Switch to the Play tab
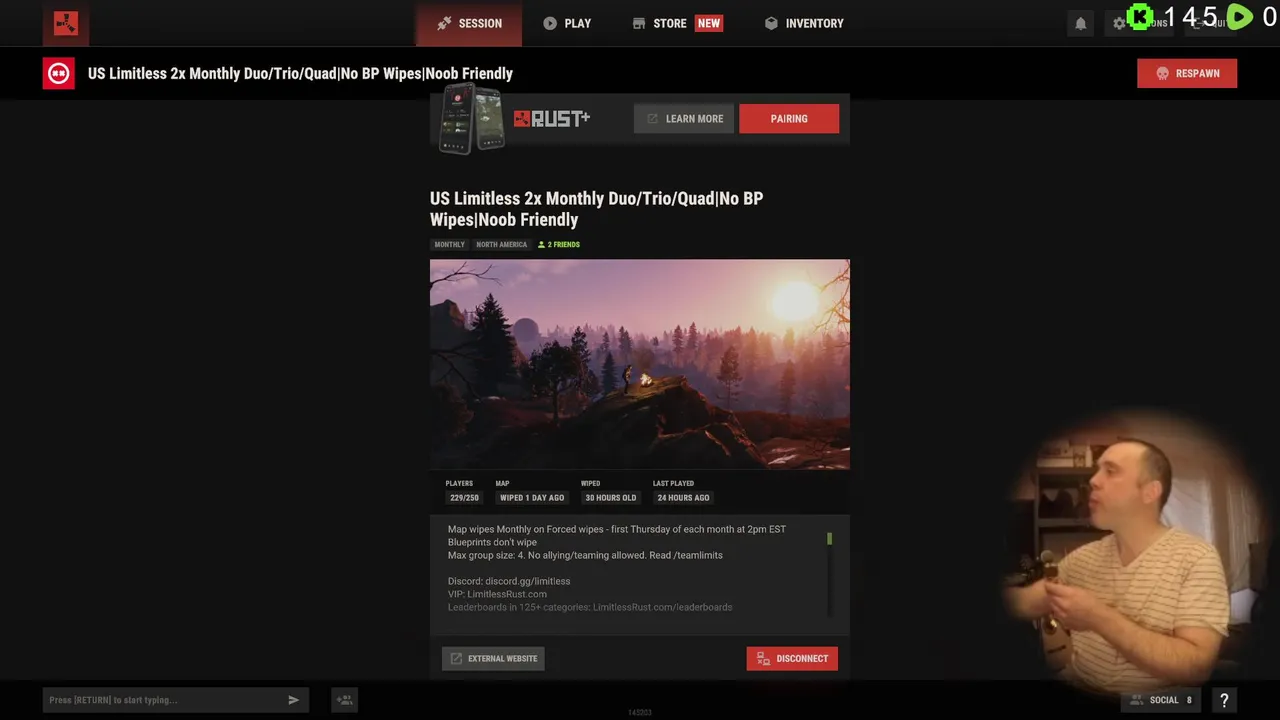 click(567, 23)
